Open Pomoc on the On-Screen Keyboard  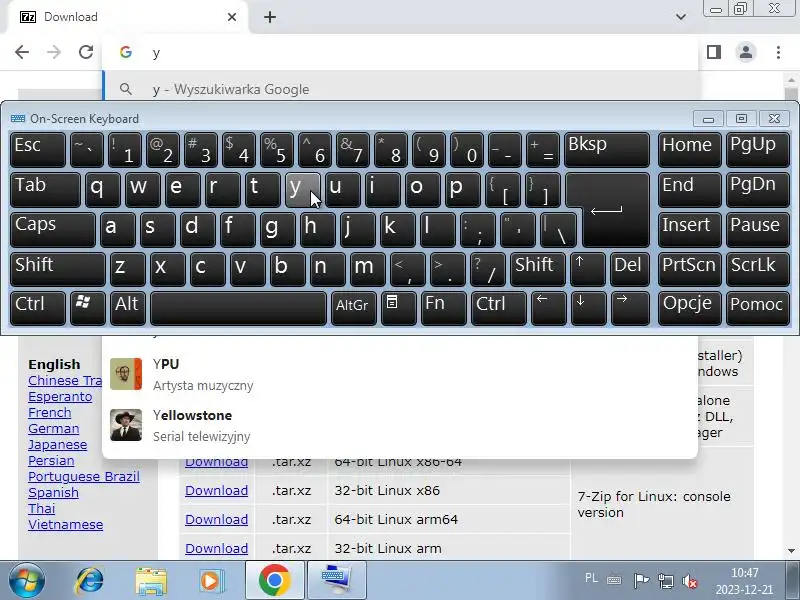pyautogui.click(x=758, y=308)
